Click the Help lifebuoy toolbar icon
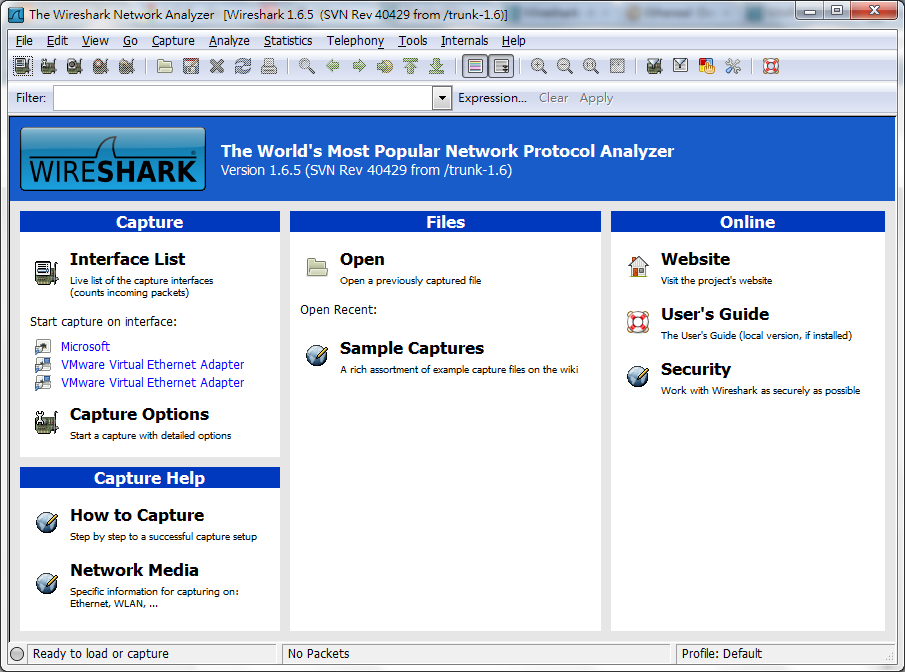The height and width of the screenshot is (672, 905). (x=771, y=66)
